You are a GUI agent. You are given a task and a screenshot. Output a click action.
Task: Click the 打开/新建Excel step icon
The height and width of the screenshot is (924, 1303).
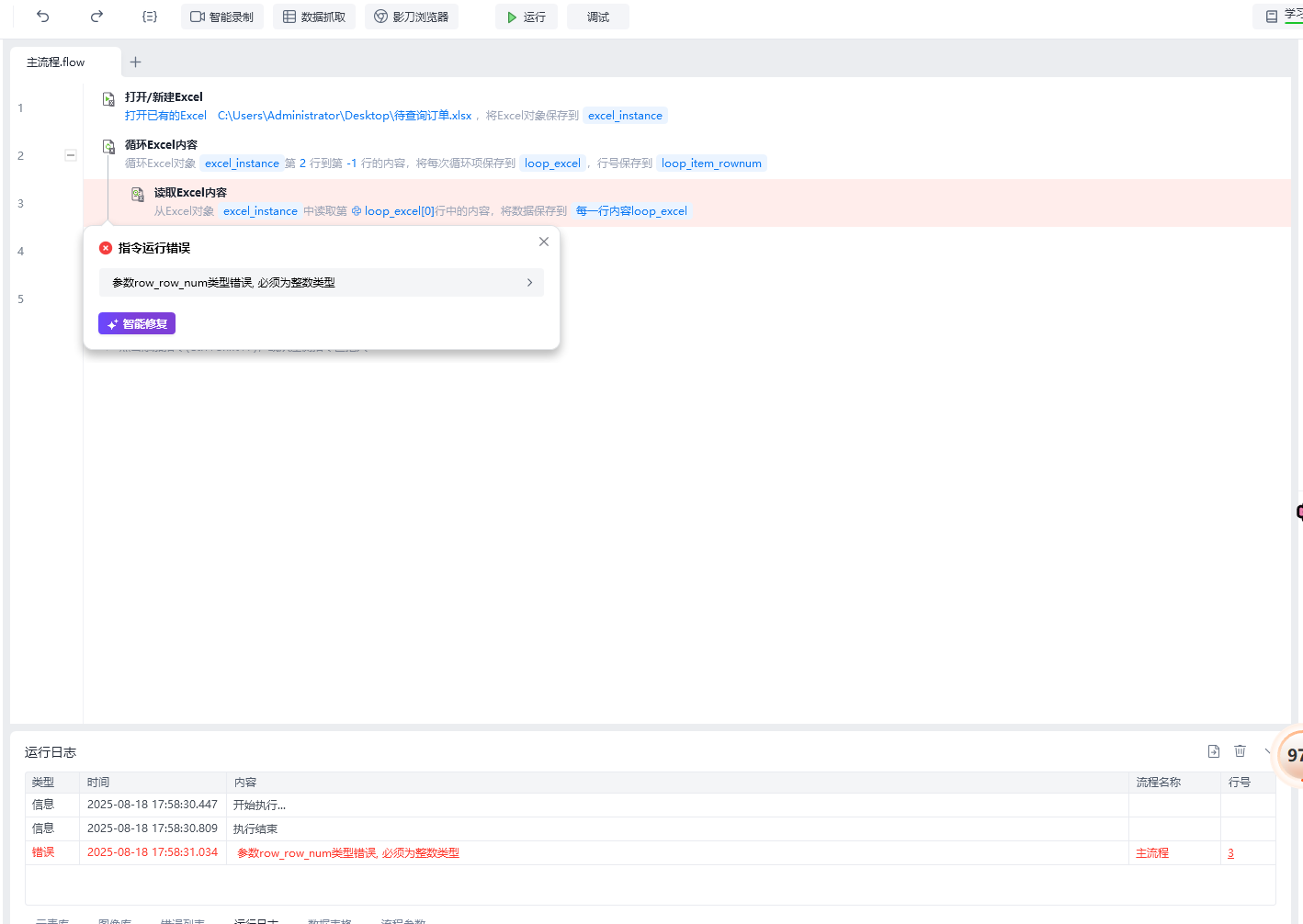pyautogui.click(x=108, y=99)
